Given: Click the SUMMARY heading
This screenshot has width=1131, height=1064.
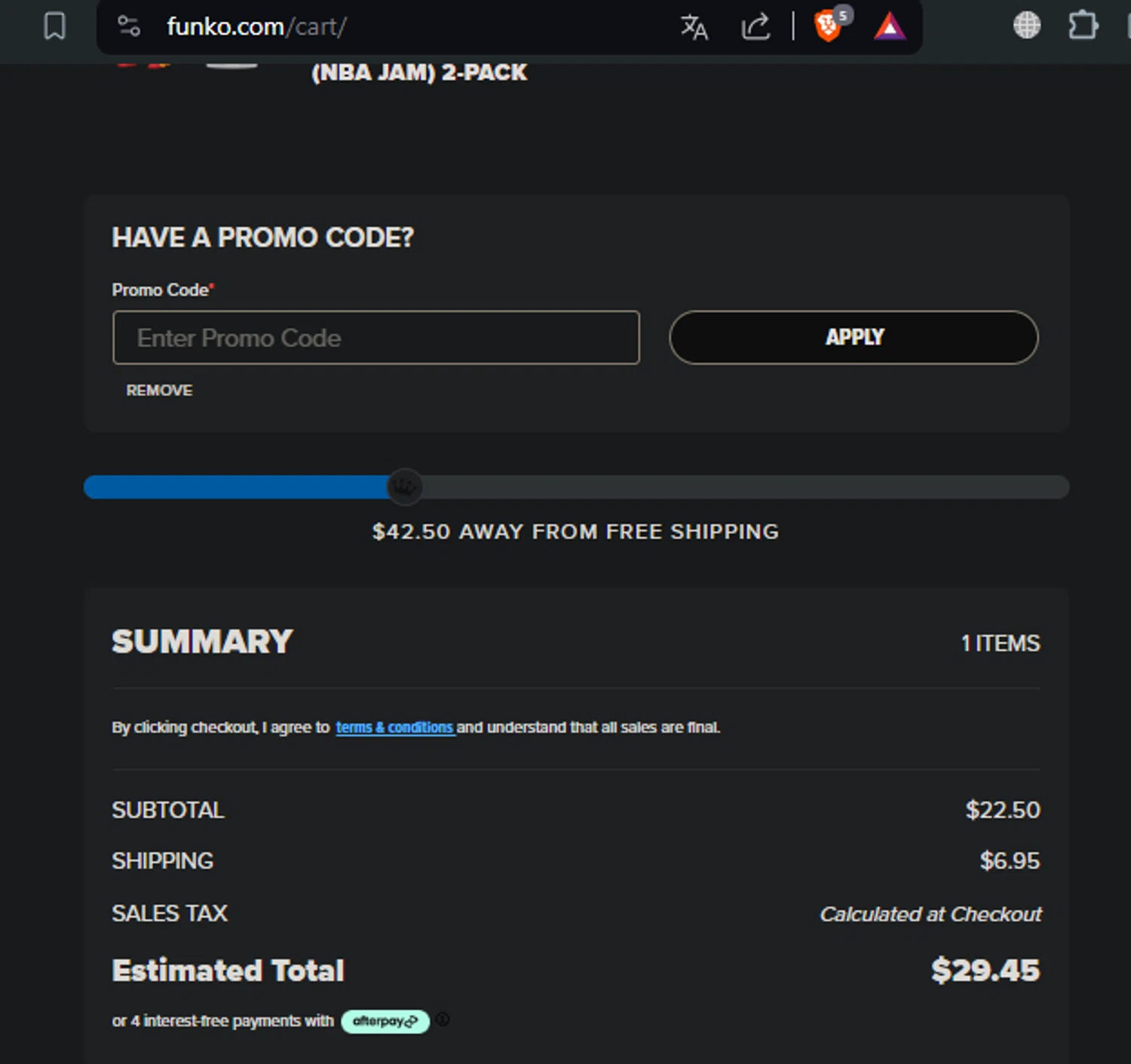Looking at the screenshot, I should coord(202,642).
